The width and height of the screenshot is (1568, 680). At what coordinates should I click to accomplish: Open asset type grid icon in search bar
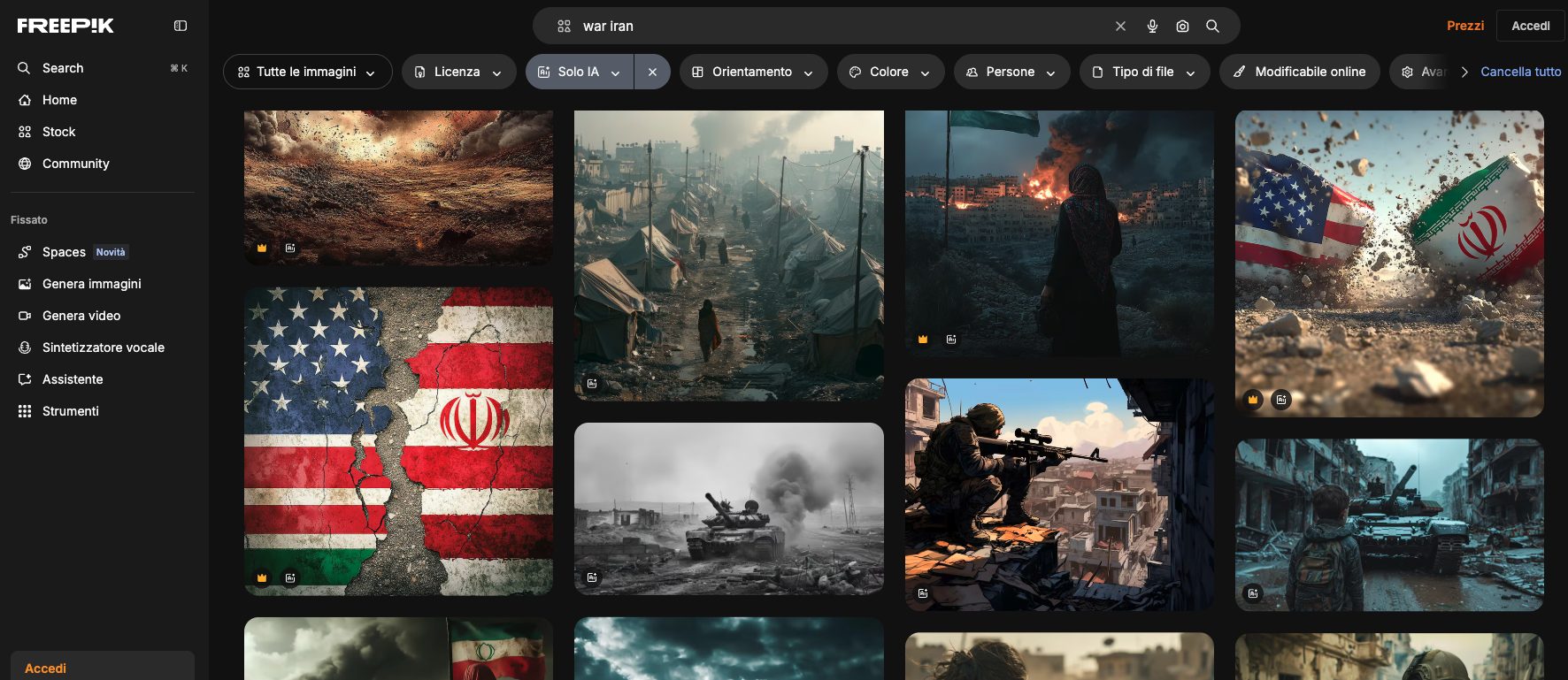564,27
